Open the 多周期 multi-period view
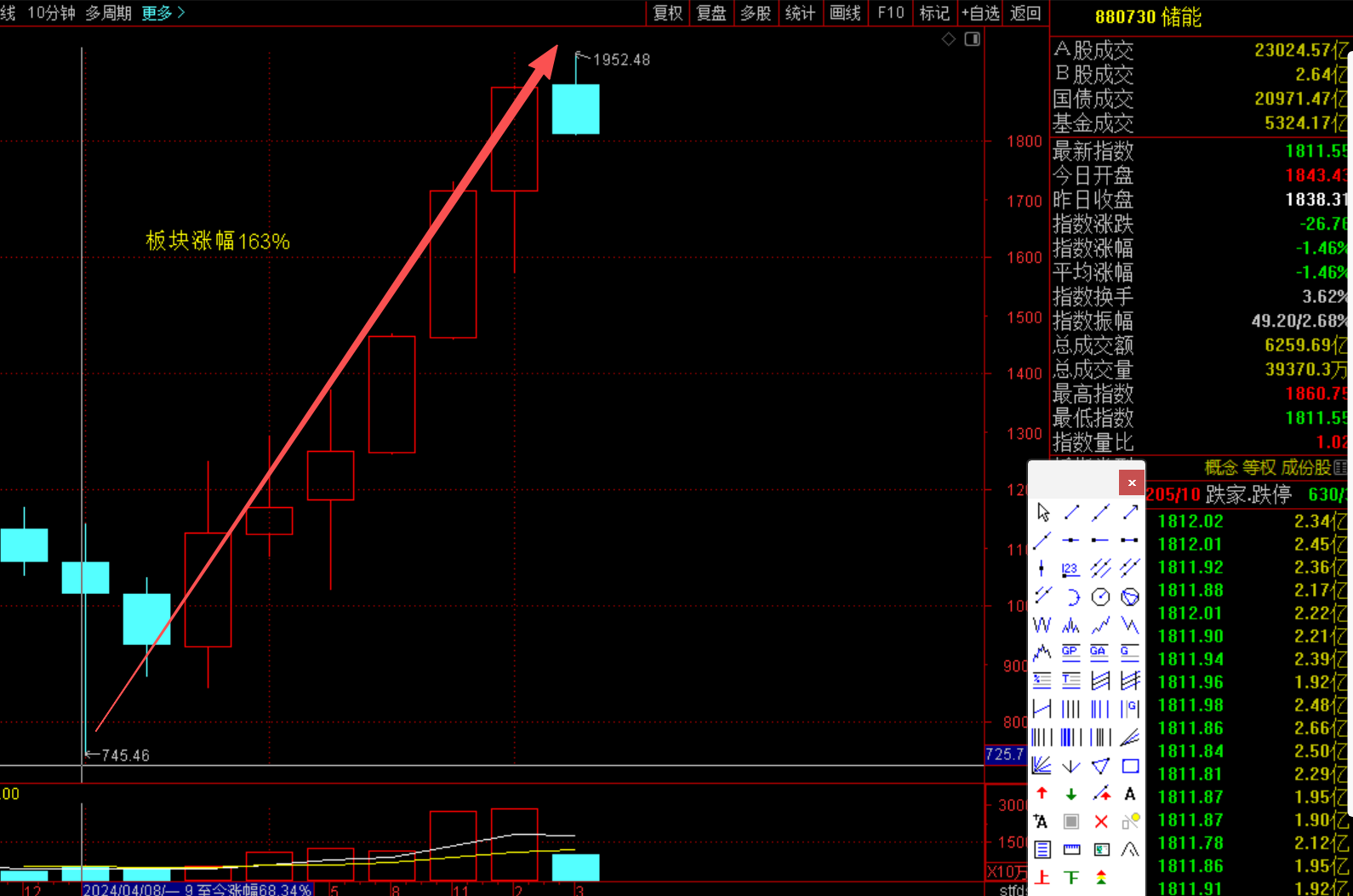1353x896 pixels. (x=108, y=13)
